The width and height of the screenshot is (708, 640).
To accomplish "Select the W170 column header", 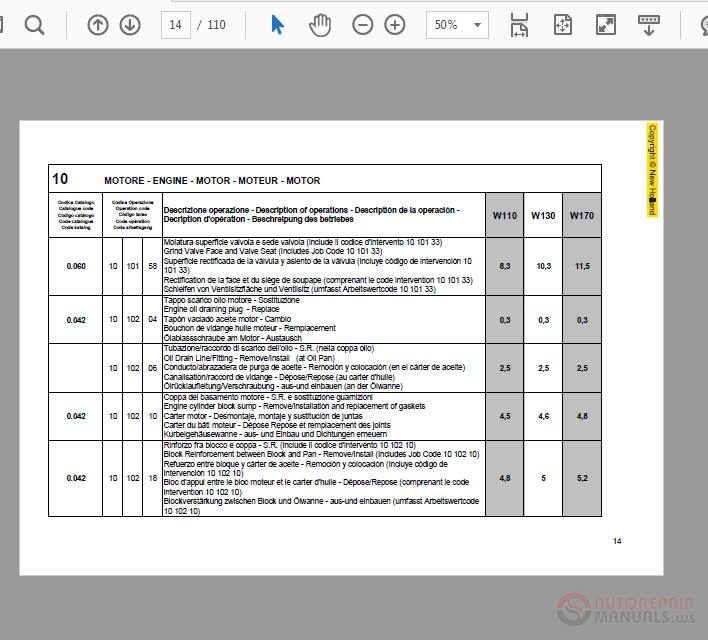I will tap(582, 215).
